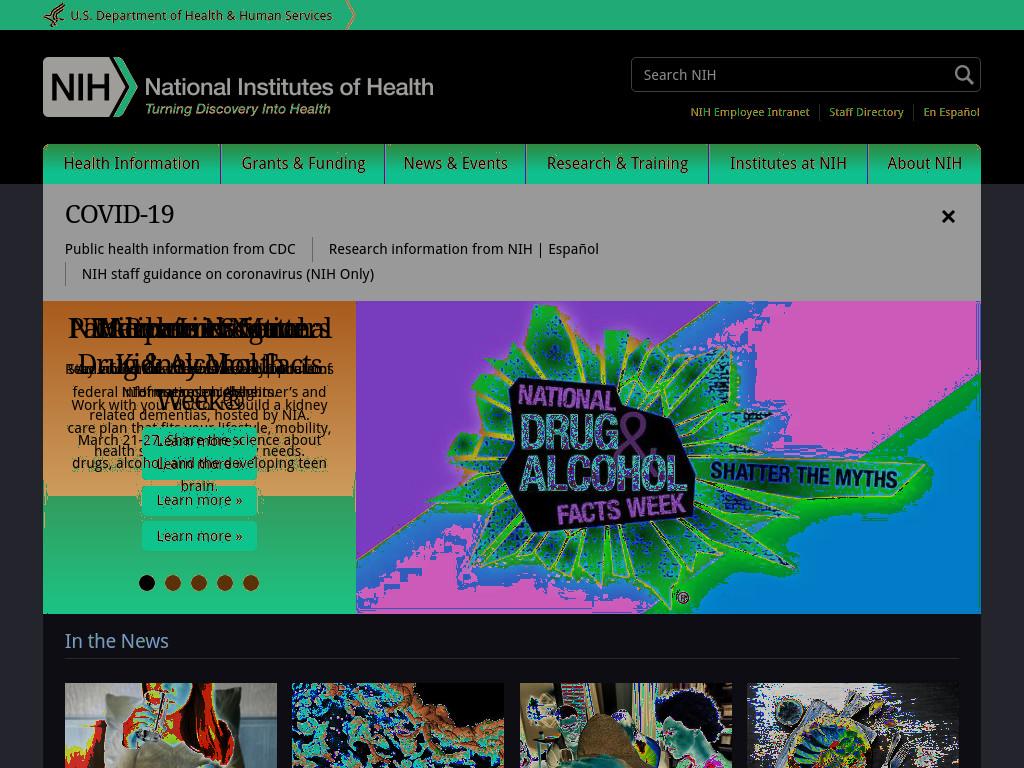Open Public health information from CDC
1024x768 pixels.
coord(180,249)
